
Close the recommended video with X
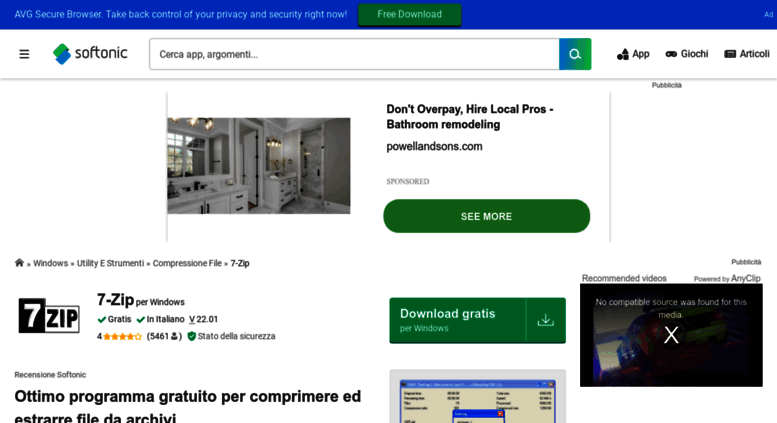671,335
